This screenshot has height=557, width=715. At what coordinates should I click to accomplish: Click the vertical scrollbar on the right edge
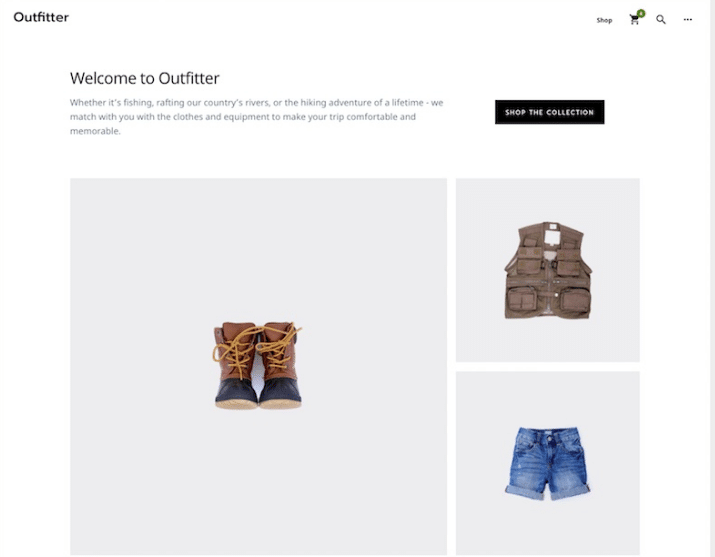pos(712,278)
